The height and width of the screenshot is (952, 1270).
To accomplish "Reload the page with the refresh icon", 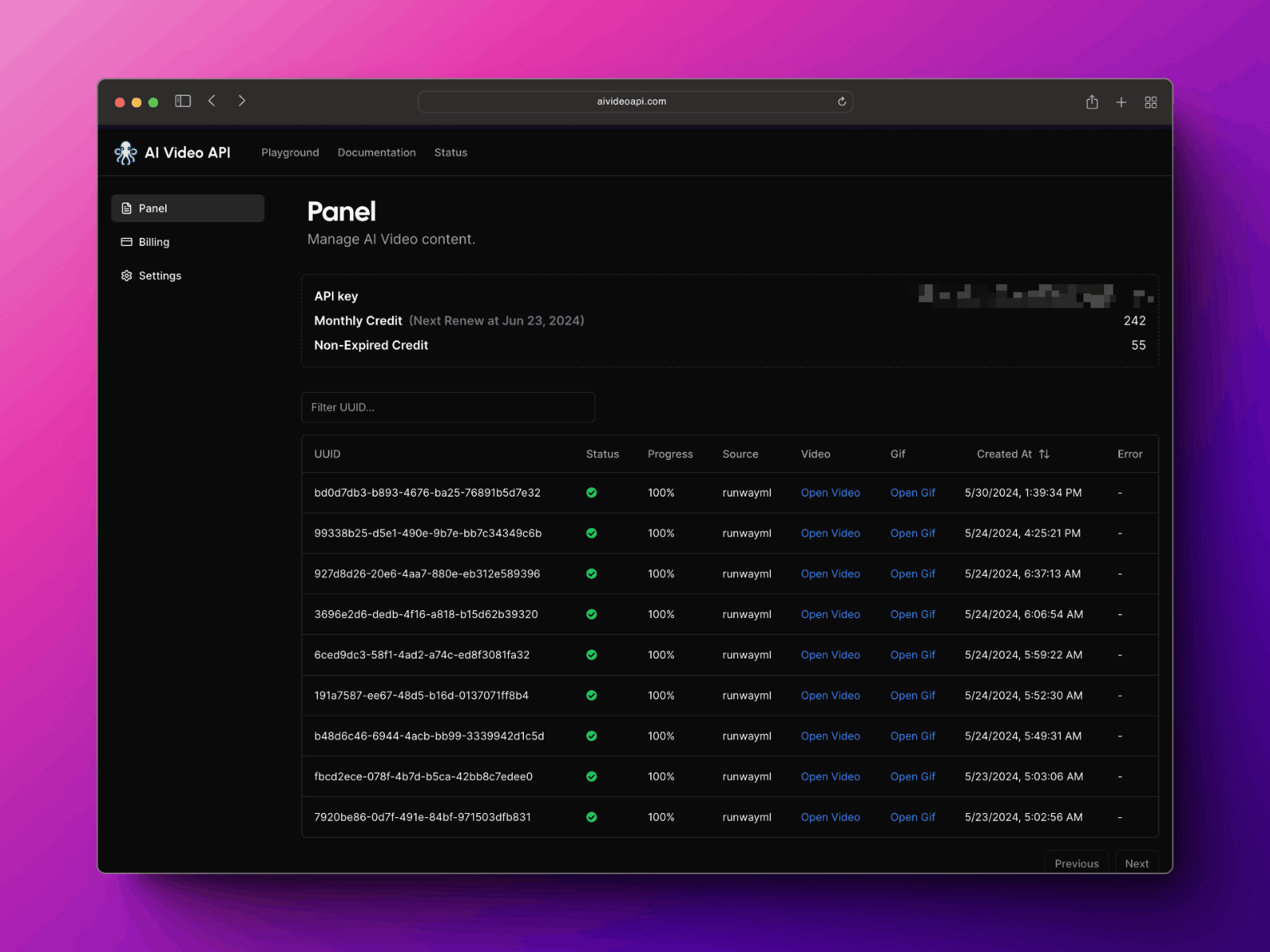I will pos(841,102).
